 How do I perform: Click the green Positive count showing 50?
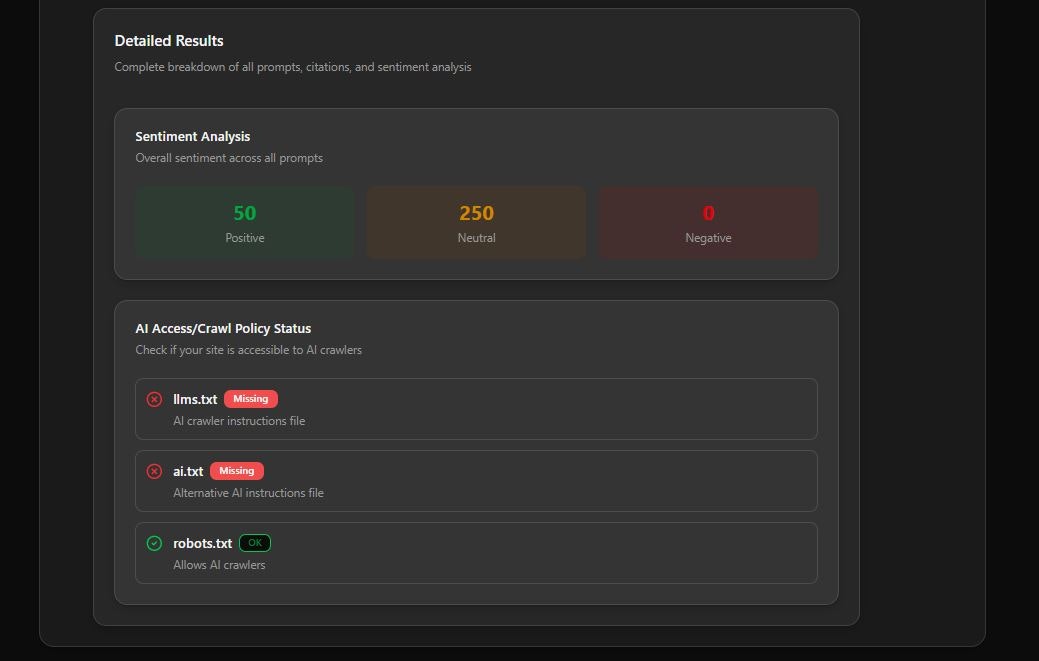[244, 212]
